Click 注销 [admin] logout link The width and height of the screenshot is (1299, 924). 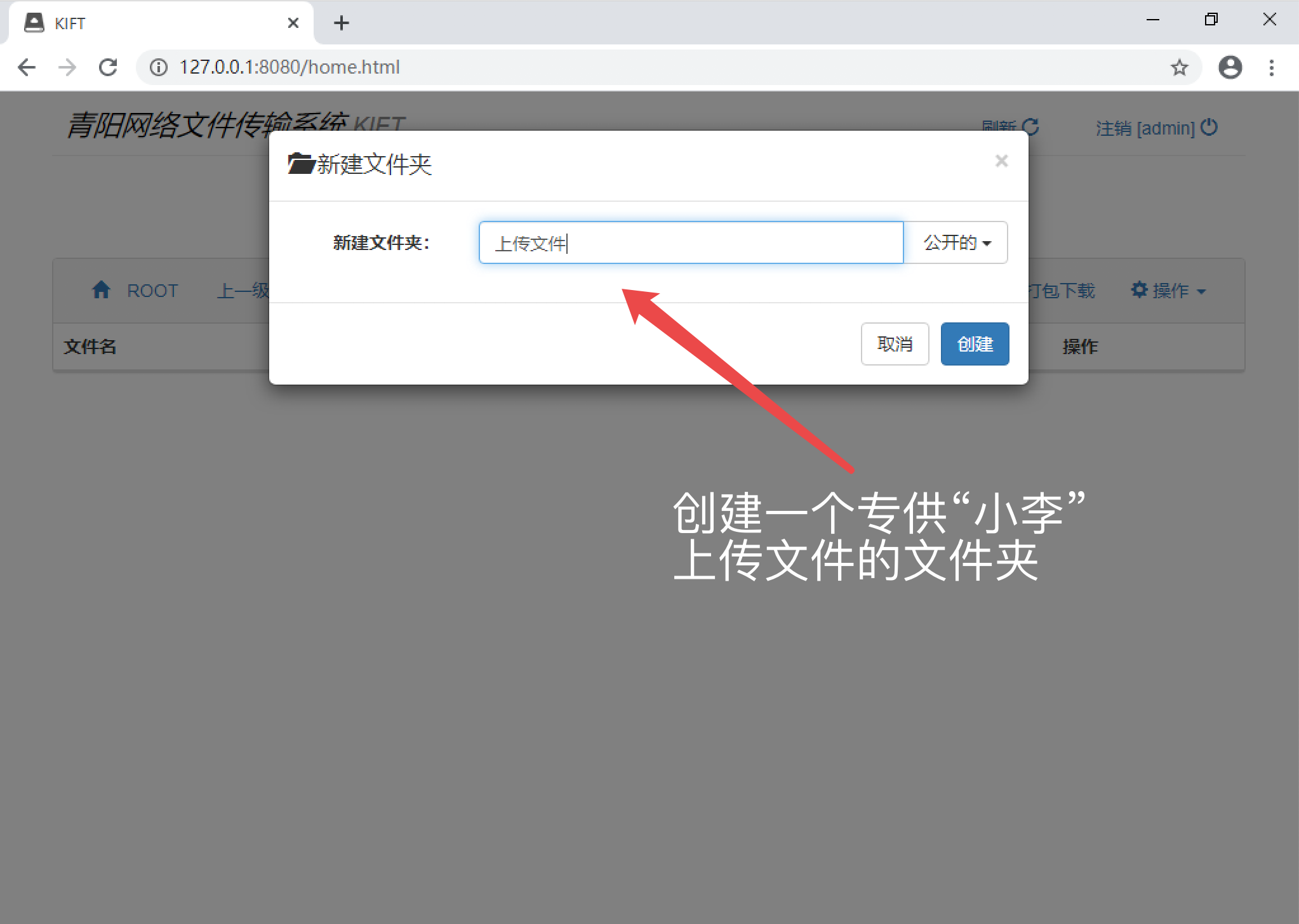click(x=1156, y=128)
